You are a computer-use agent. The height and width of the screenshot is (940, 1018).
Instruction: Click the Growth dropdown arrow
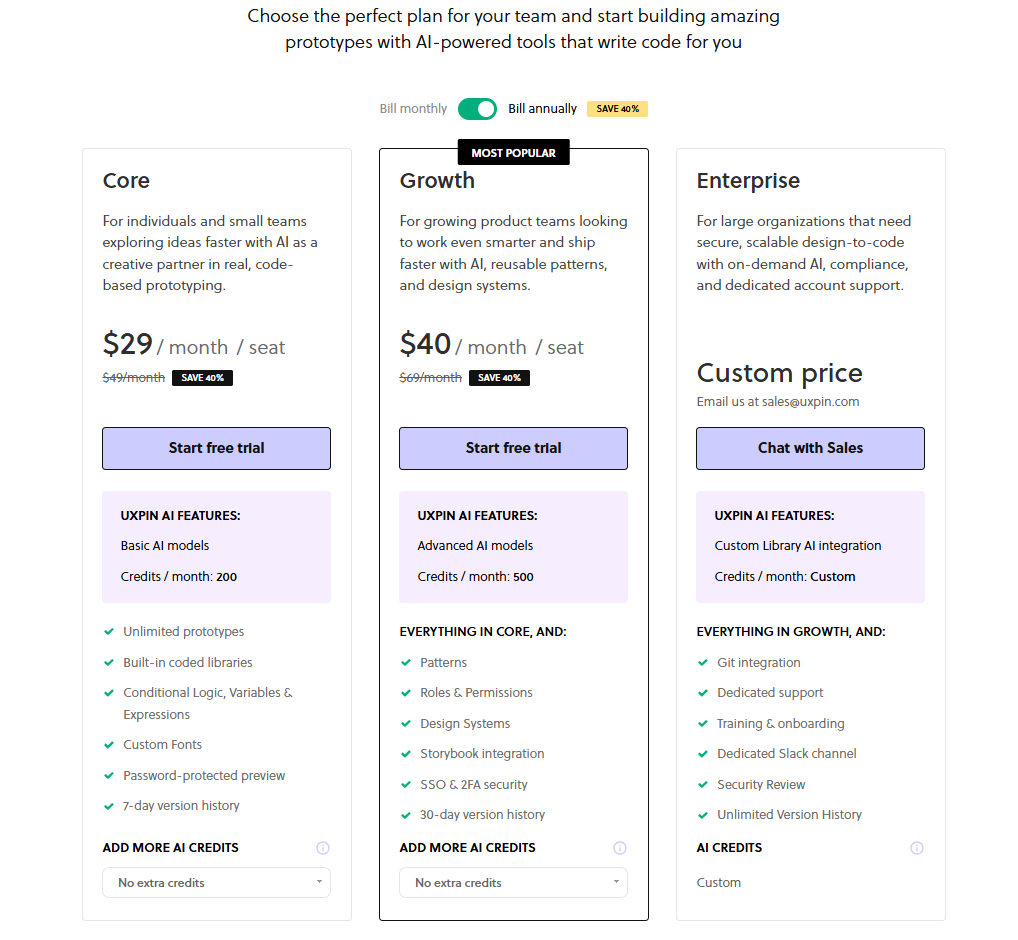click(x=615, y=882)
